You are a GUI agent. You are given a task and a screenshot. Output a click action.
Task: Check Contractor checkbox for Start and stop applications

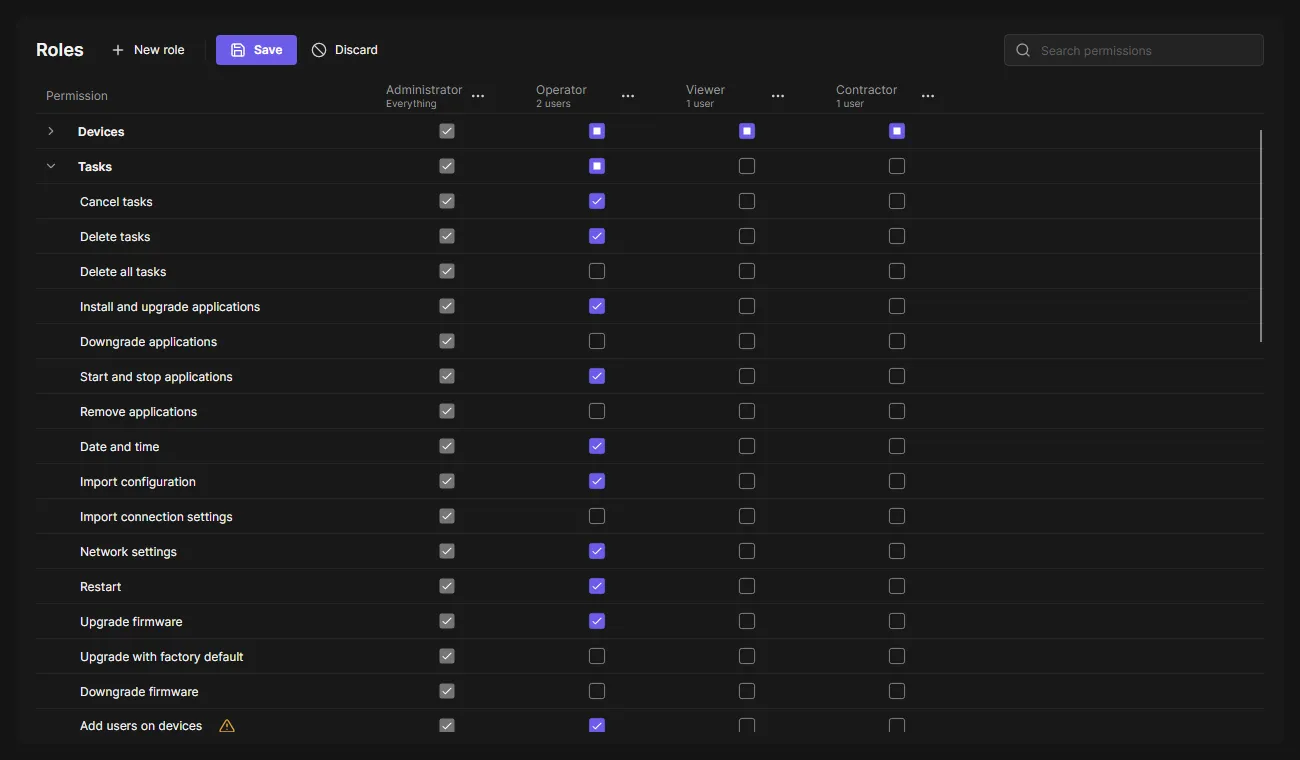coord(897,376)
